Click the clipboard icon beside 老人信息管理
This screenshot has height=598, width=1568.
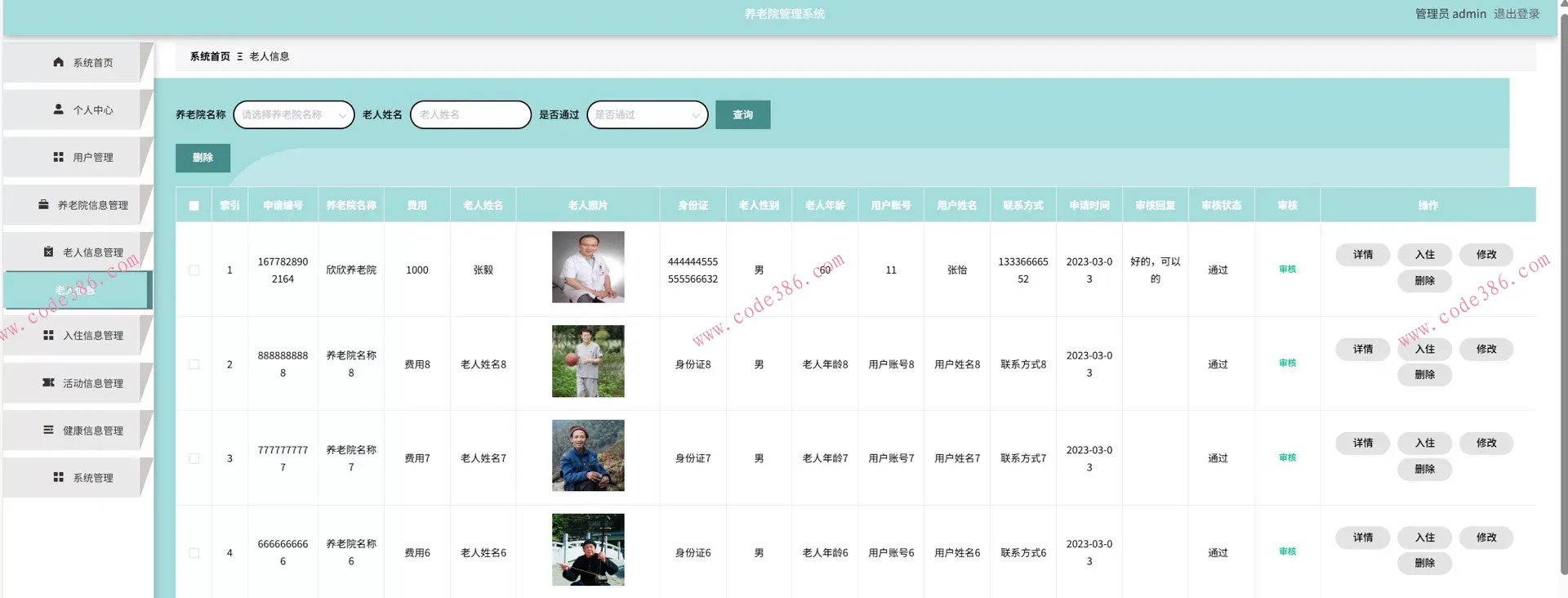point(48,252)
